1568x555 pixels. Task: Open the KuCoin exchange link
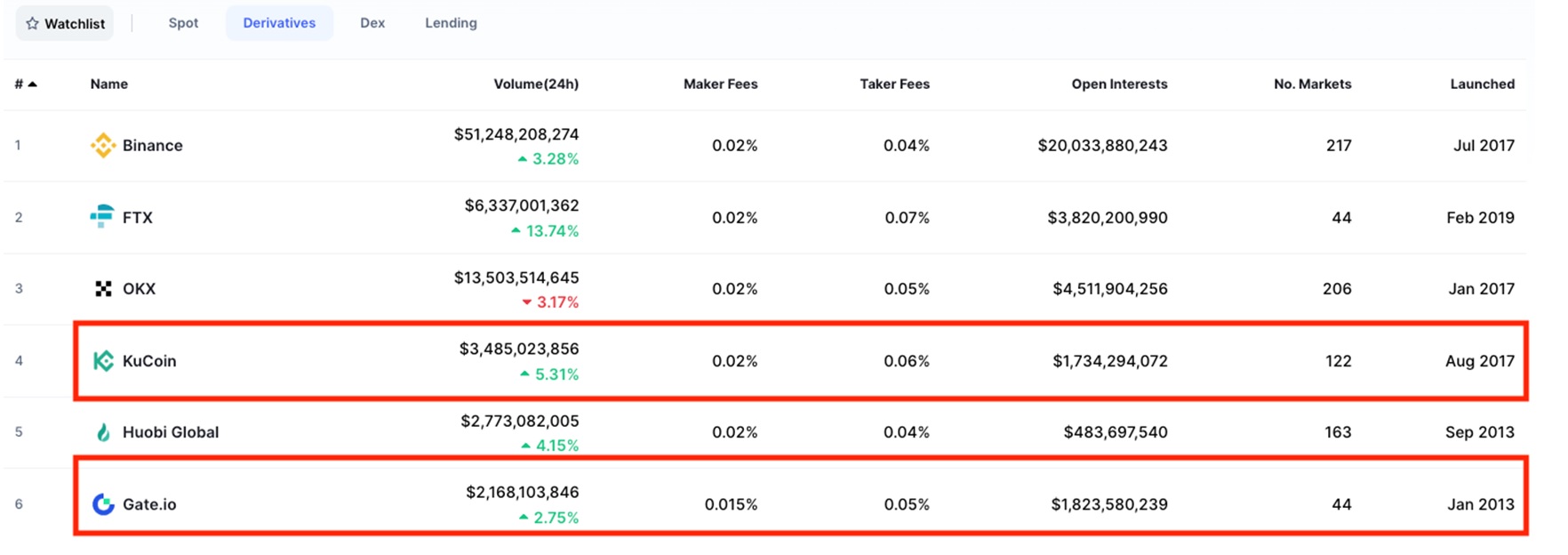149,361
